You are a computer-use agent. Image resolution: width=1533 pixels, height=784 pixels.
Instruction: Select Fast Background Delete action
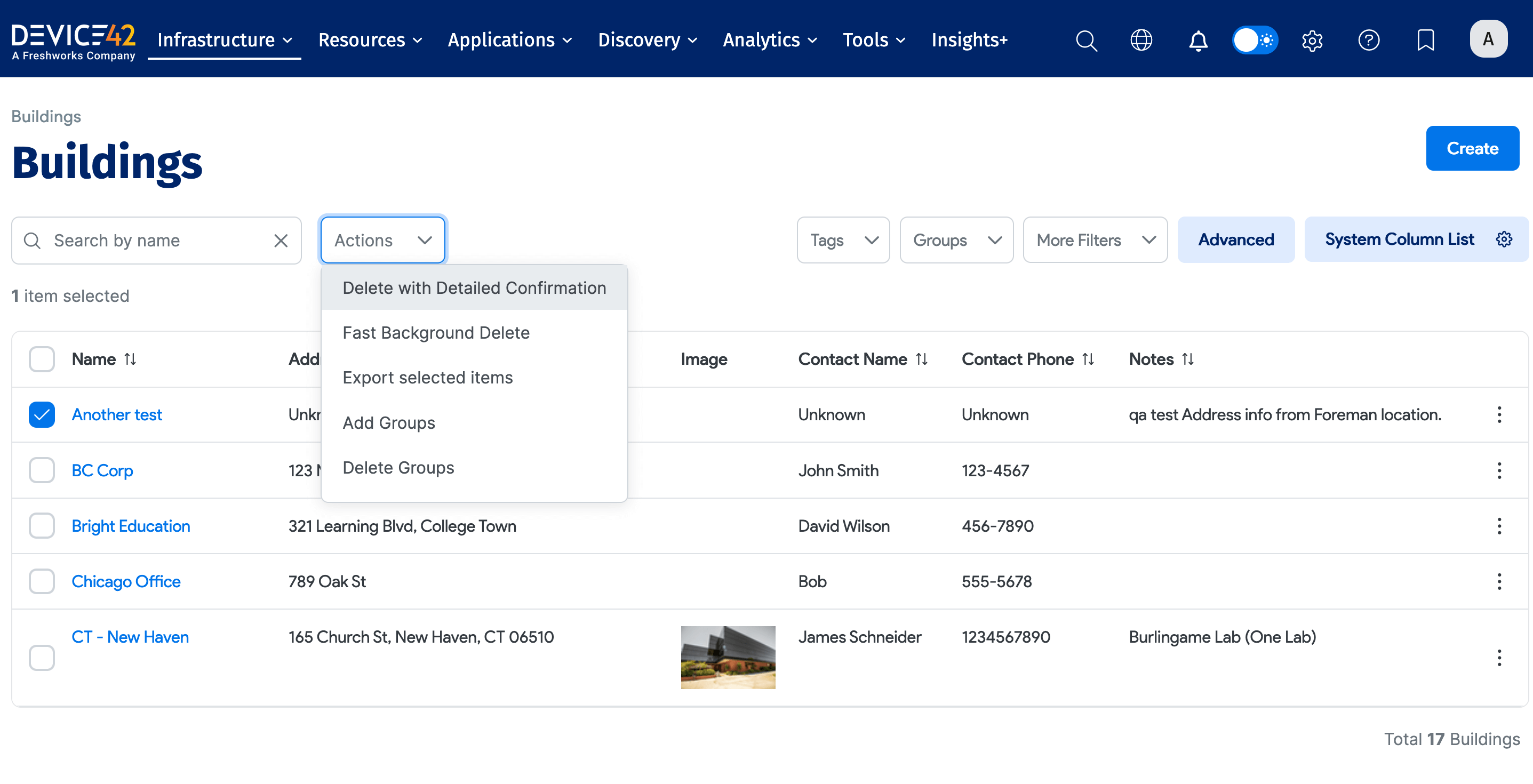tap(436, 332)
